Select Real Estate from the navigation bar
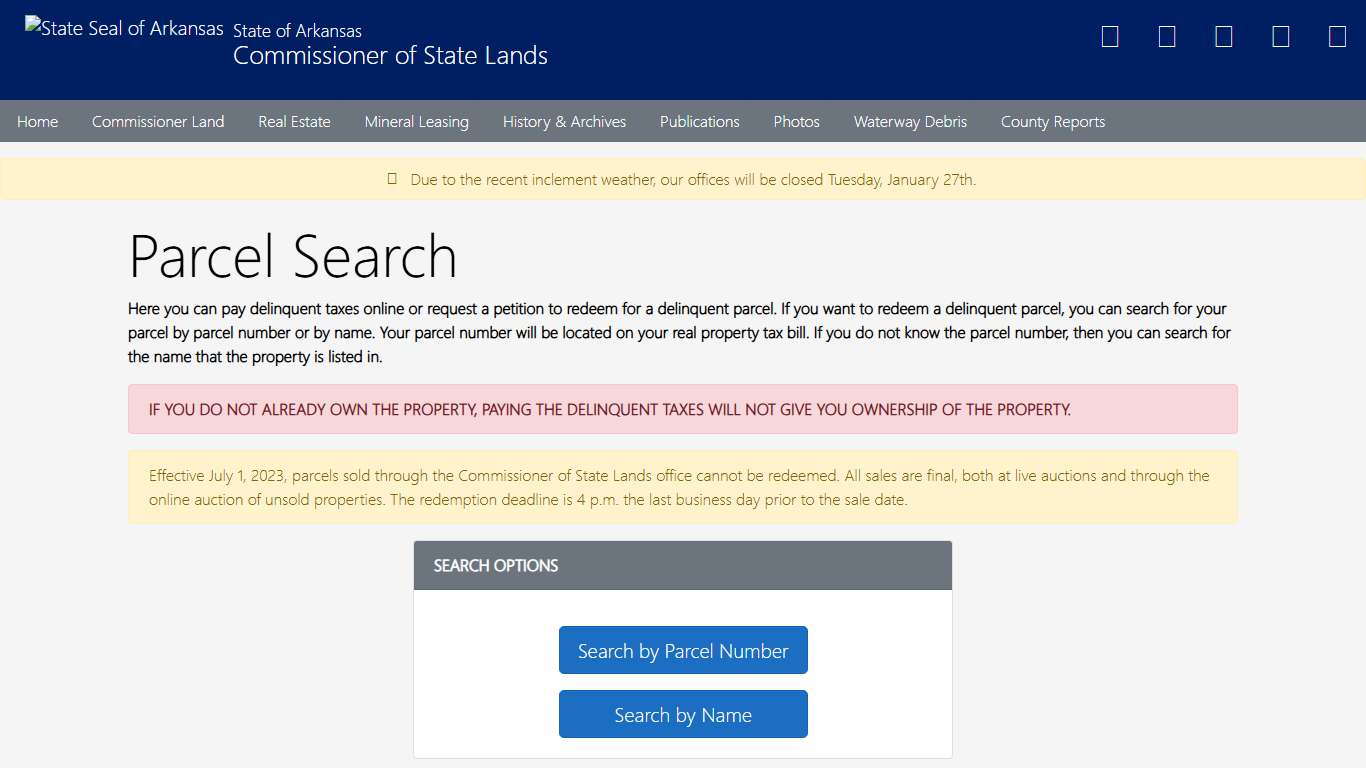Screen dimensions: 1366x768 (294, 121)
